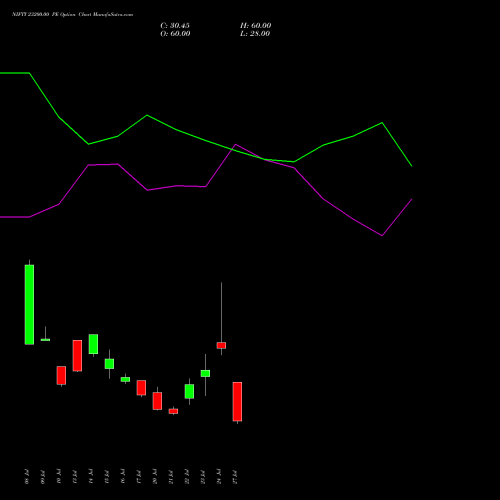Click the low price value L: 28.00
This screenshot has width=500, height=500.
(255, 34)
